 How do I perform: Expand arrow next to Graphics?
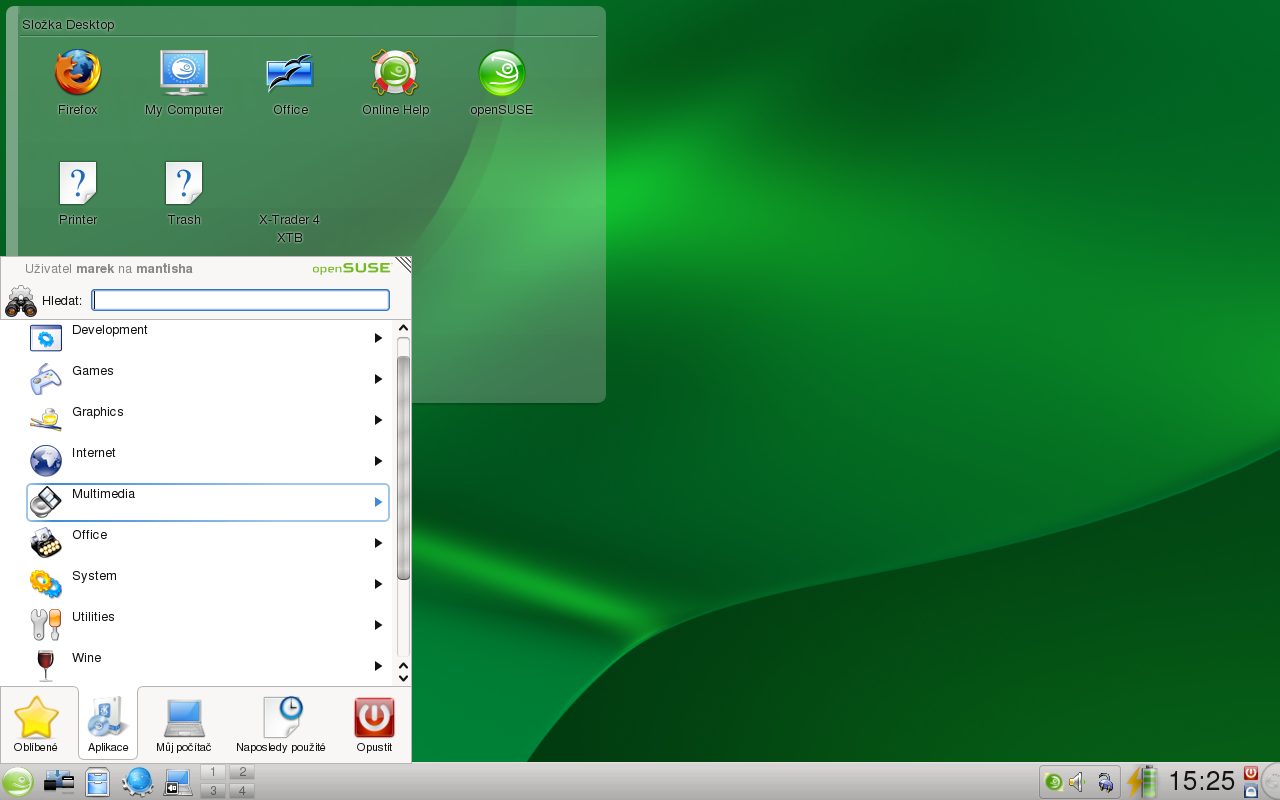pyautogui.click(x=378, y=420)
